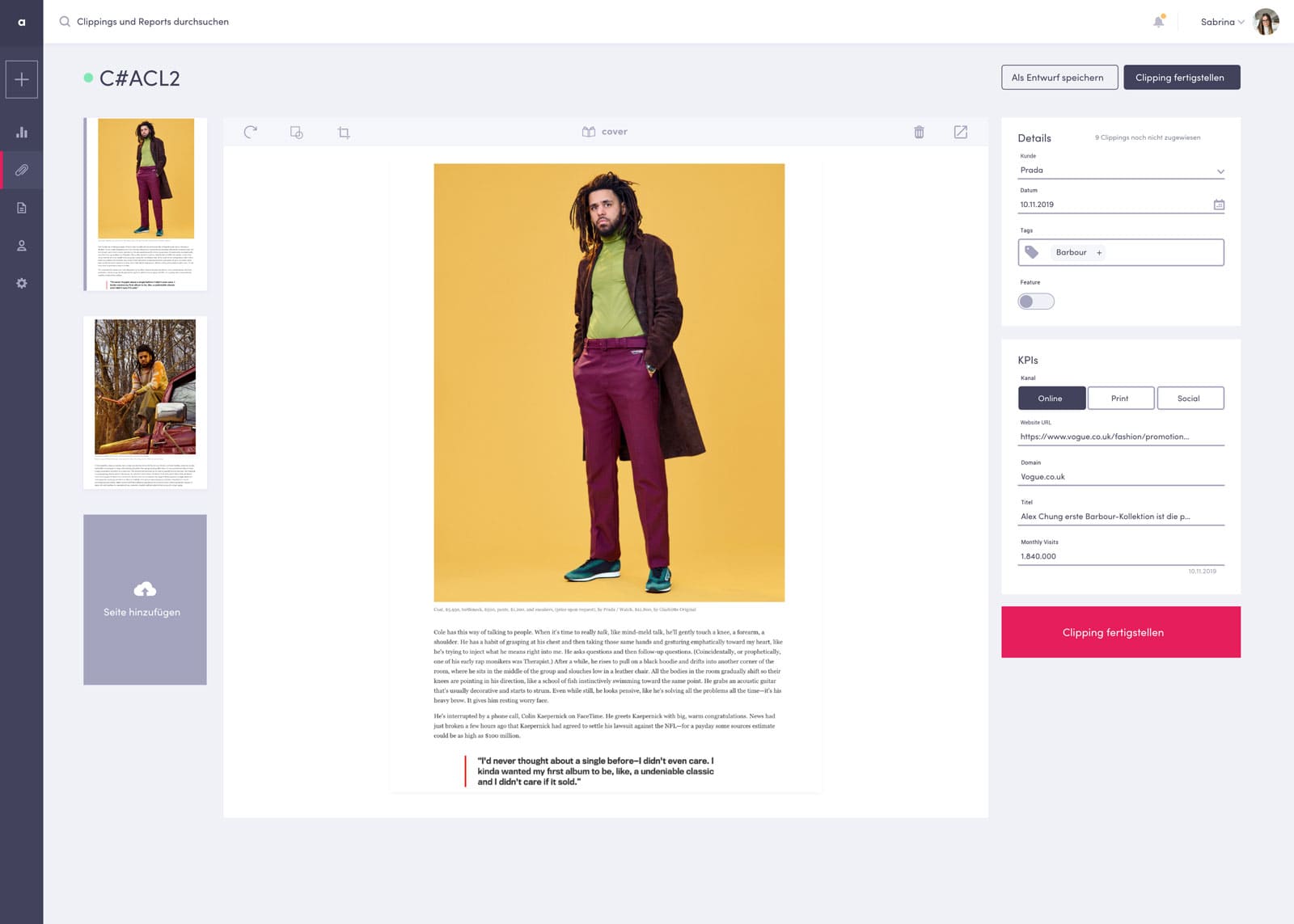The width and height of the screenshot is (1294, 924).
Task: Select the crop tool
Action: pyautogui.click(x=344, y=132)
